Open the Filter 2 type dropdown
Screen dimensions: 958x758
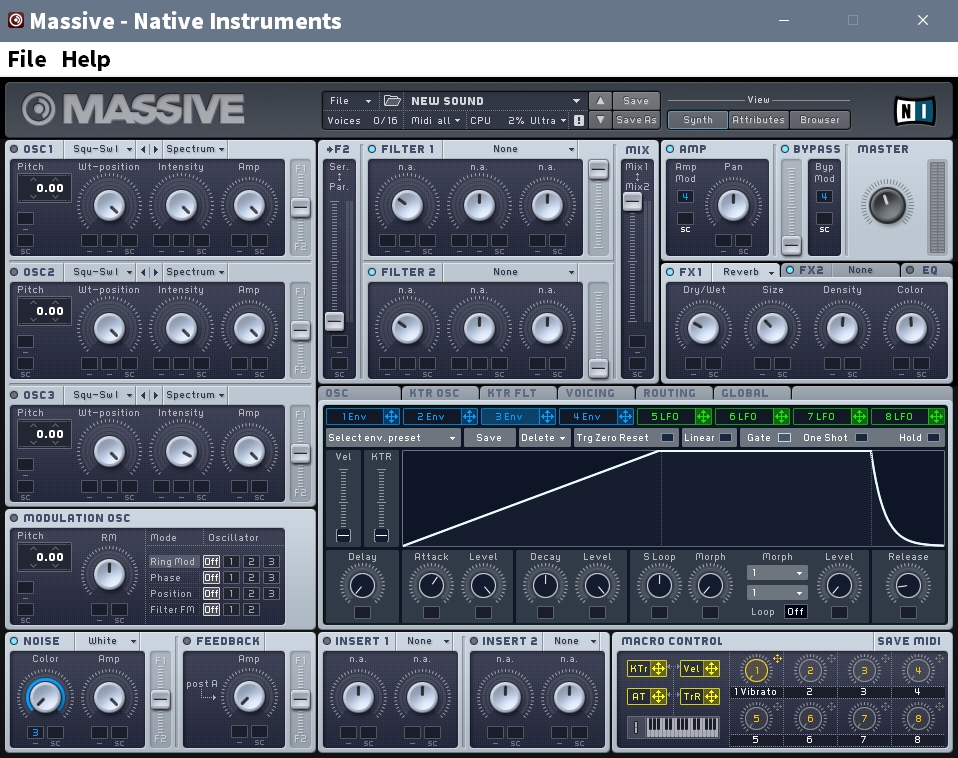tap(510, 272)
